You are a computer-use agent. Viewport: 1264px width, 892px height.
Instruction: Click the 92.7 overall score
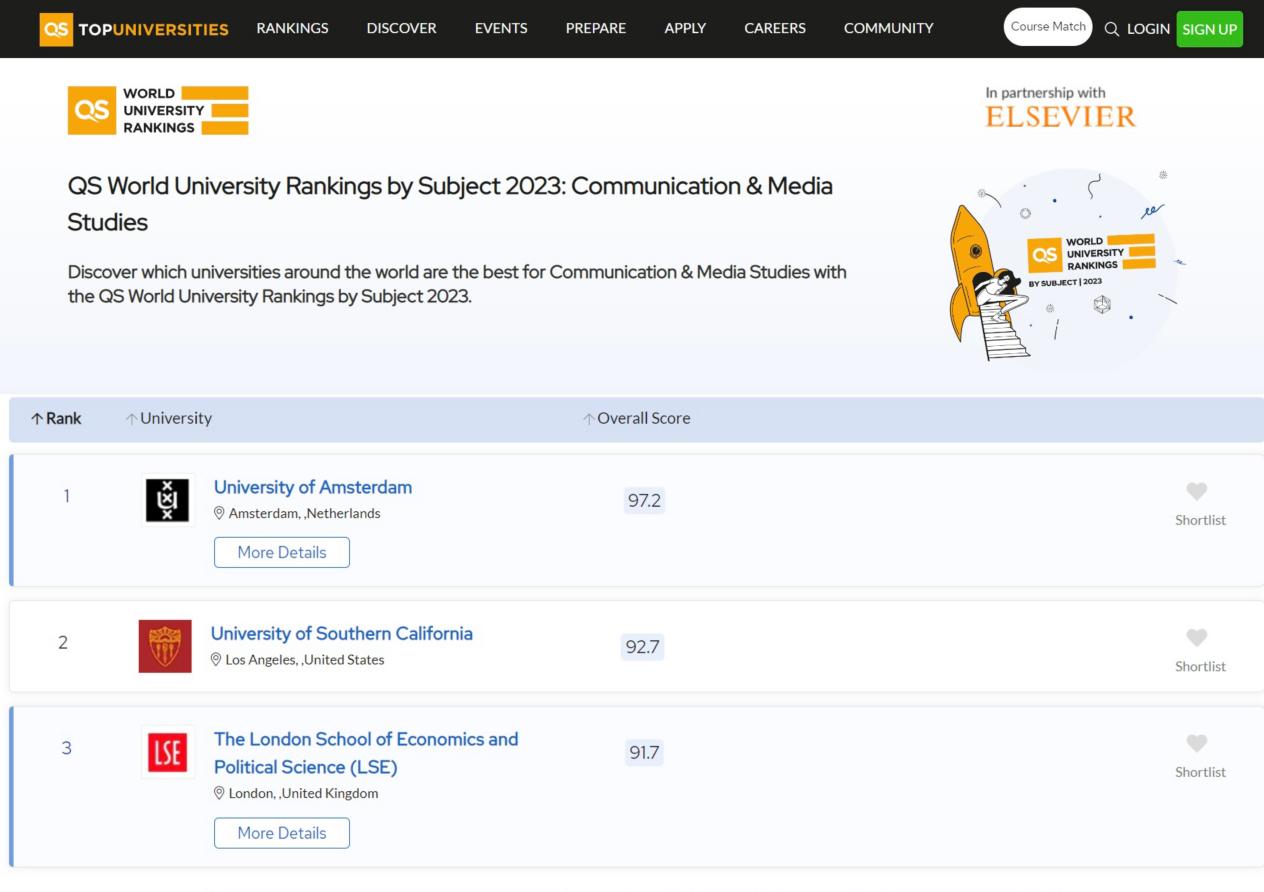[642, 647]
